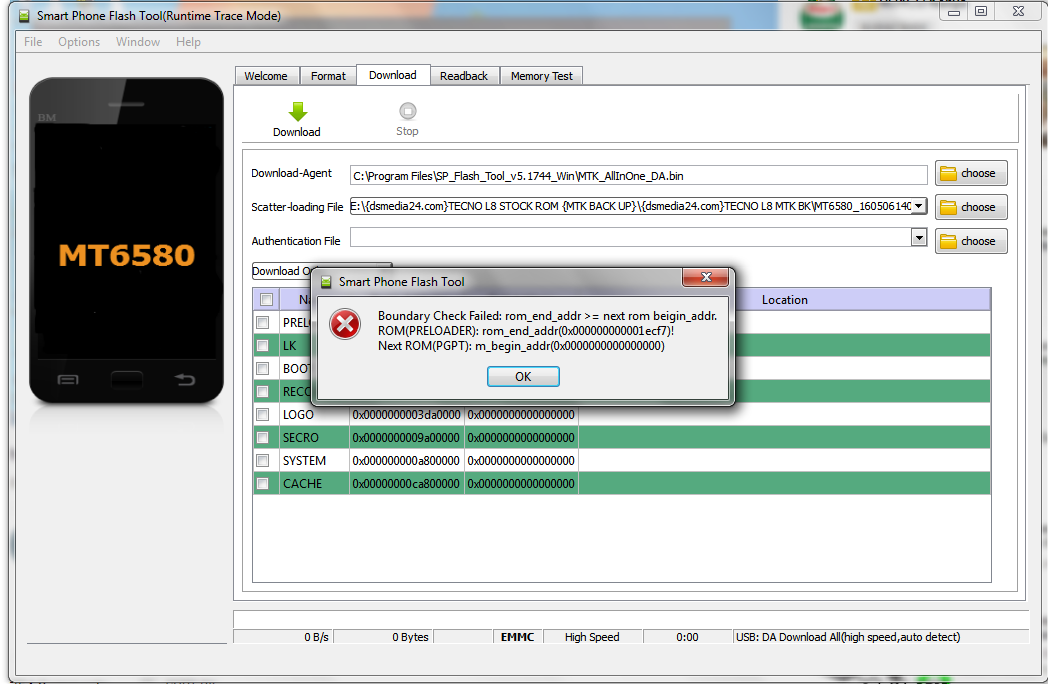Close the Boundary Check error dialog
1048x684 pixels.
point(706,277)
